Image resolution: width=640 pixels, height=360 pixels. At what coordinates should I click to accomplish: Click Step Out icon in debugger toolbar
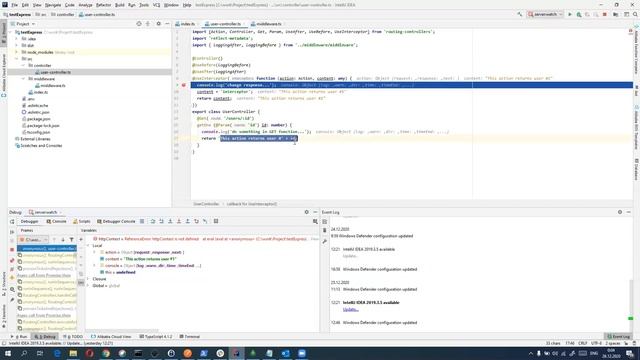187,221
